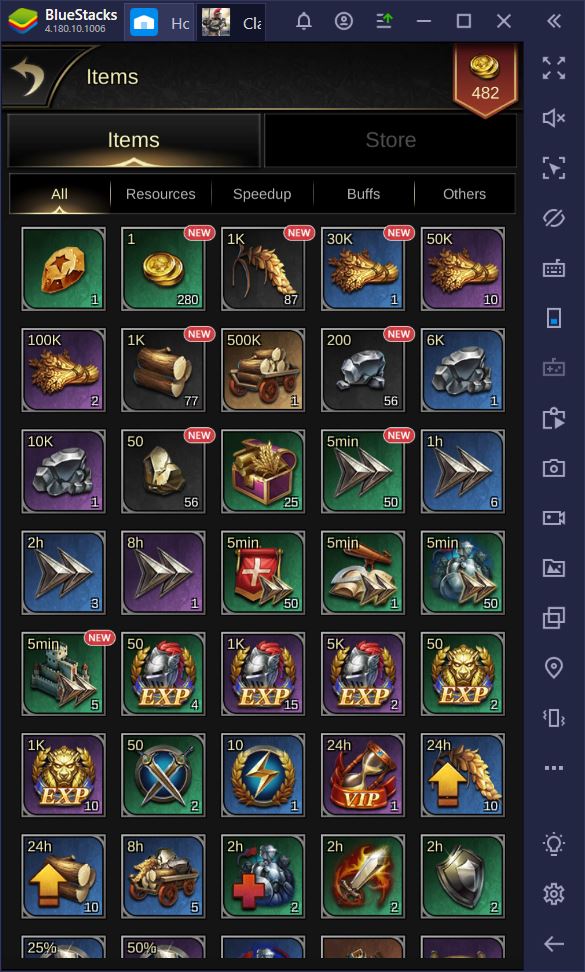
Task: Tap the 2h shield buff item
Action: (x=463, y=876)
